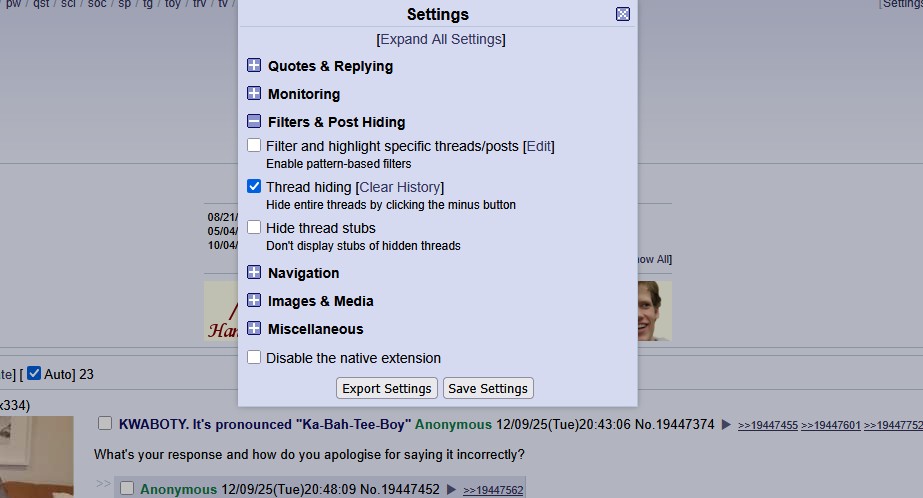Follow backlink >>19447601
This screenshot has height=498, width=923.
(x=831, y=426)
